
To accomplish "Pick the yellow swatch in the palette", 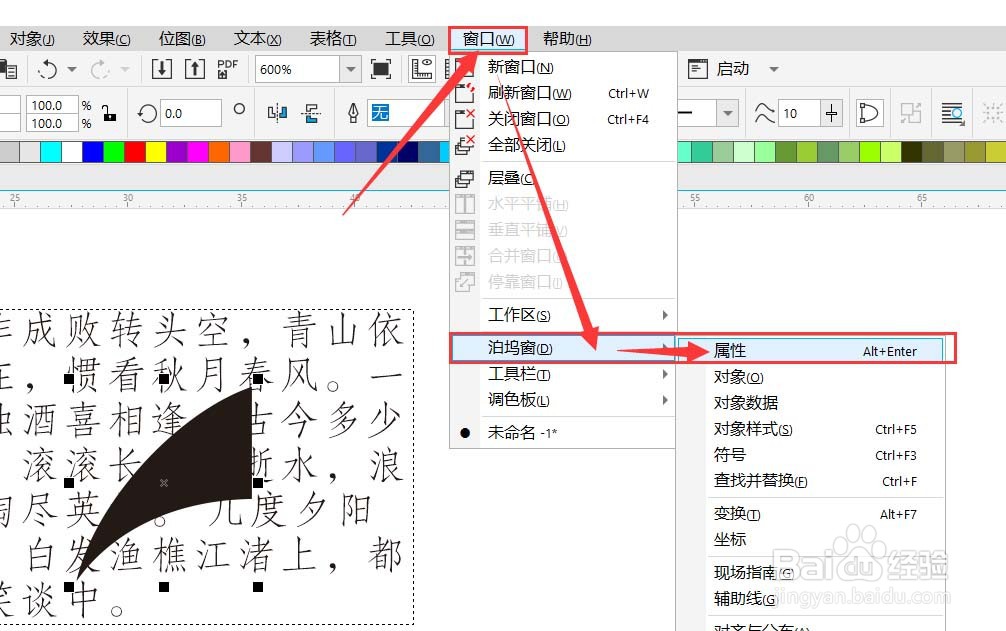I will point(156,152).
